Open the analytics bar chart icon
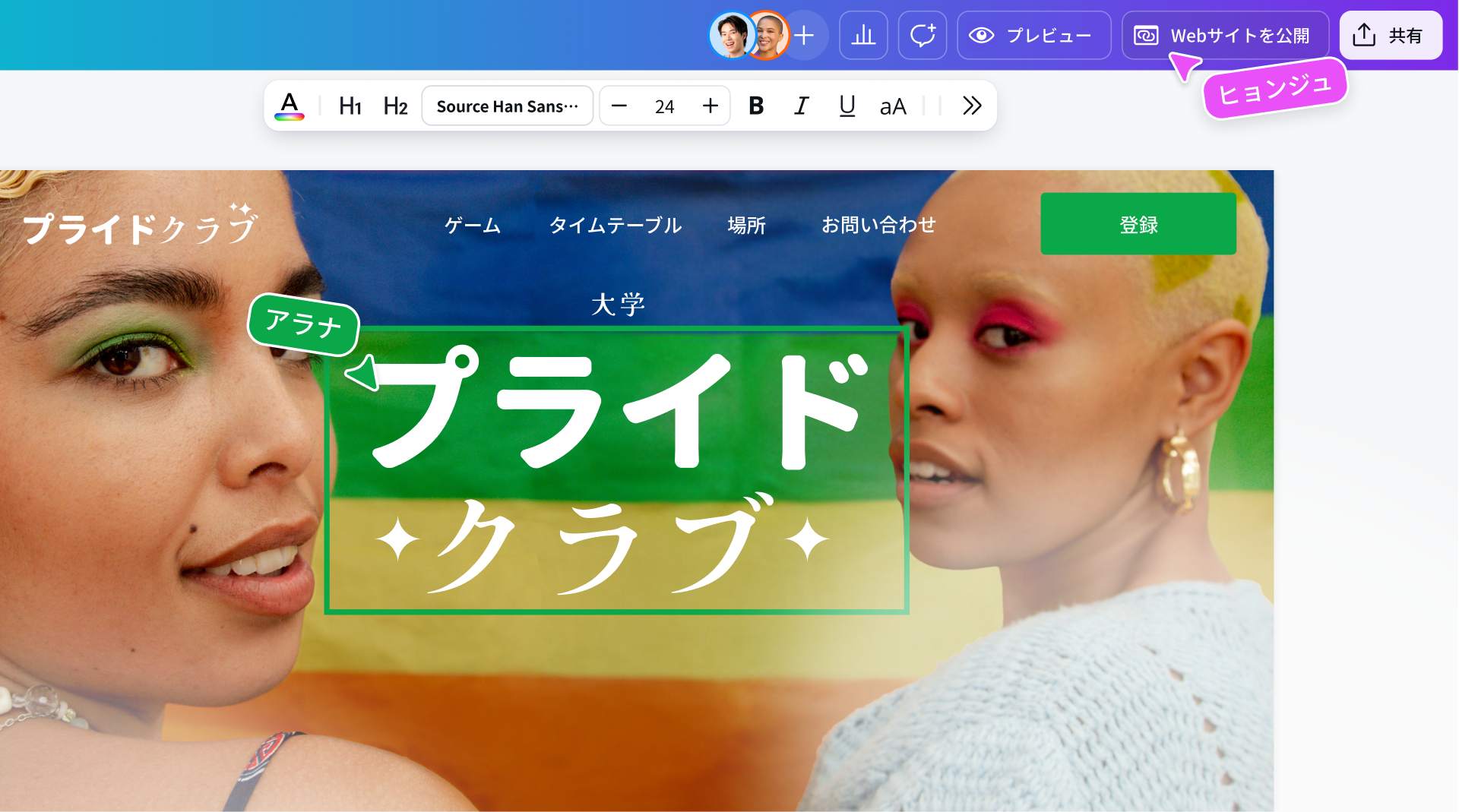This screenshot has width=1459, height=812. (863, 35)
